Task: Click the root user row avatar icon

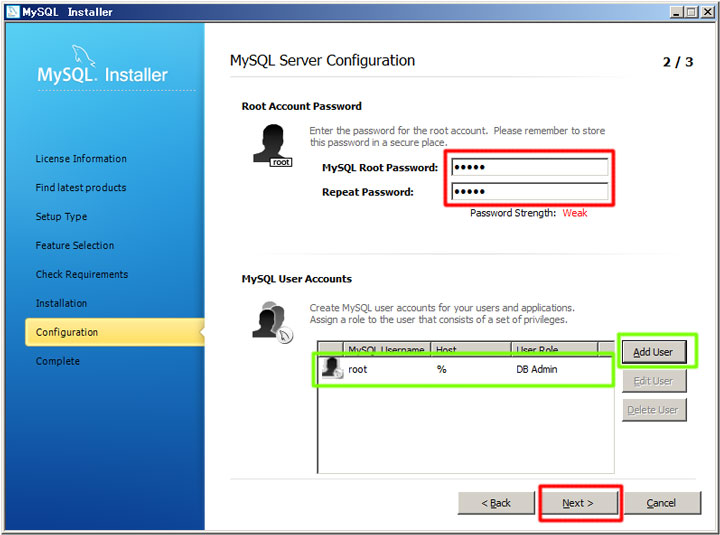Action: (x=332, y=368)
